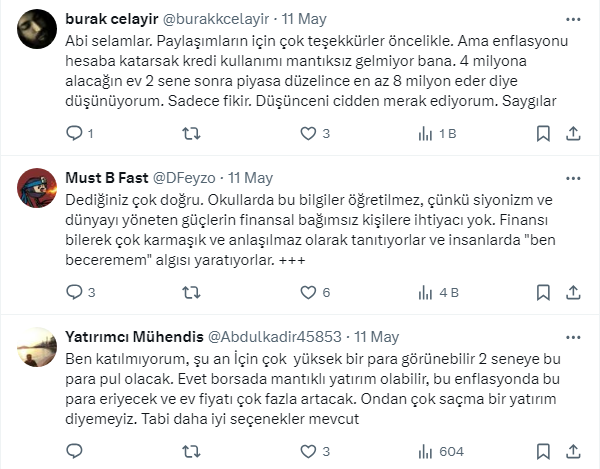Share Must B Fast's tweet

pyautogui.click(x=573, y=292)
